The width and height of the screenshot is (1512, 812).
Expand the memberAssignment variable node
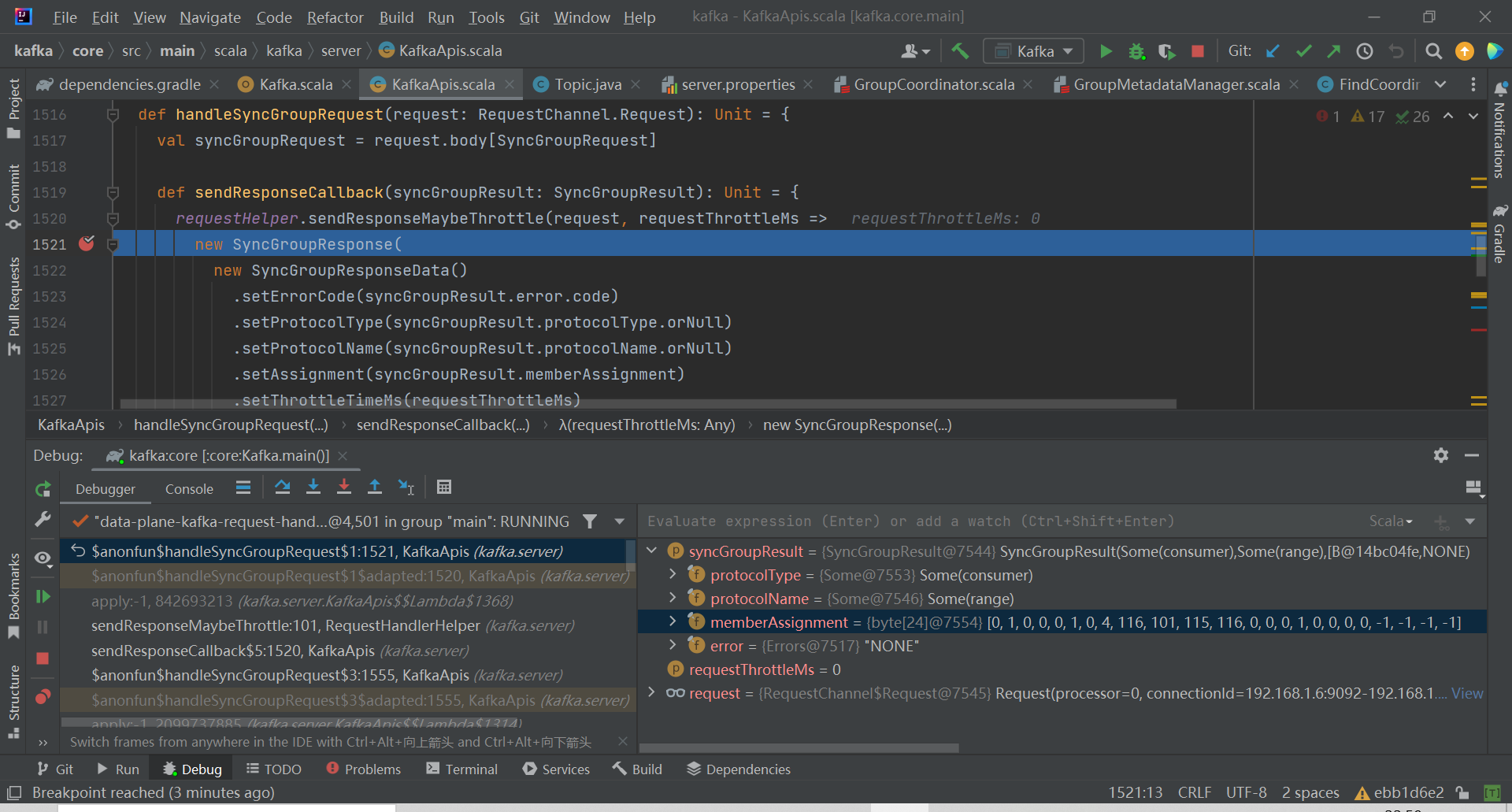point(673,622)
